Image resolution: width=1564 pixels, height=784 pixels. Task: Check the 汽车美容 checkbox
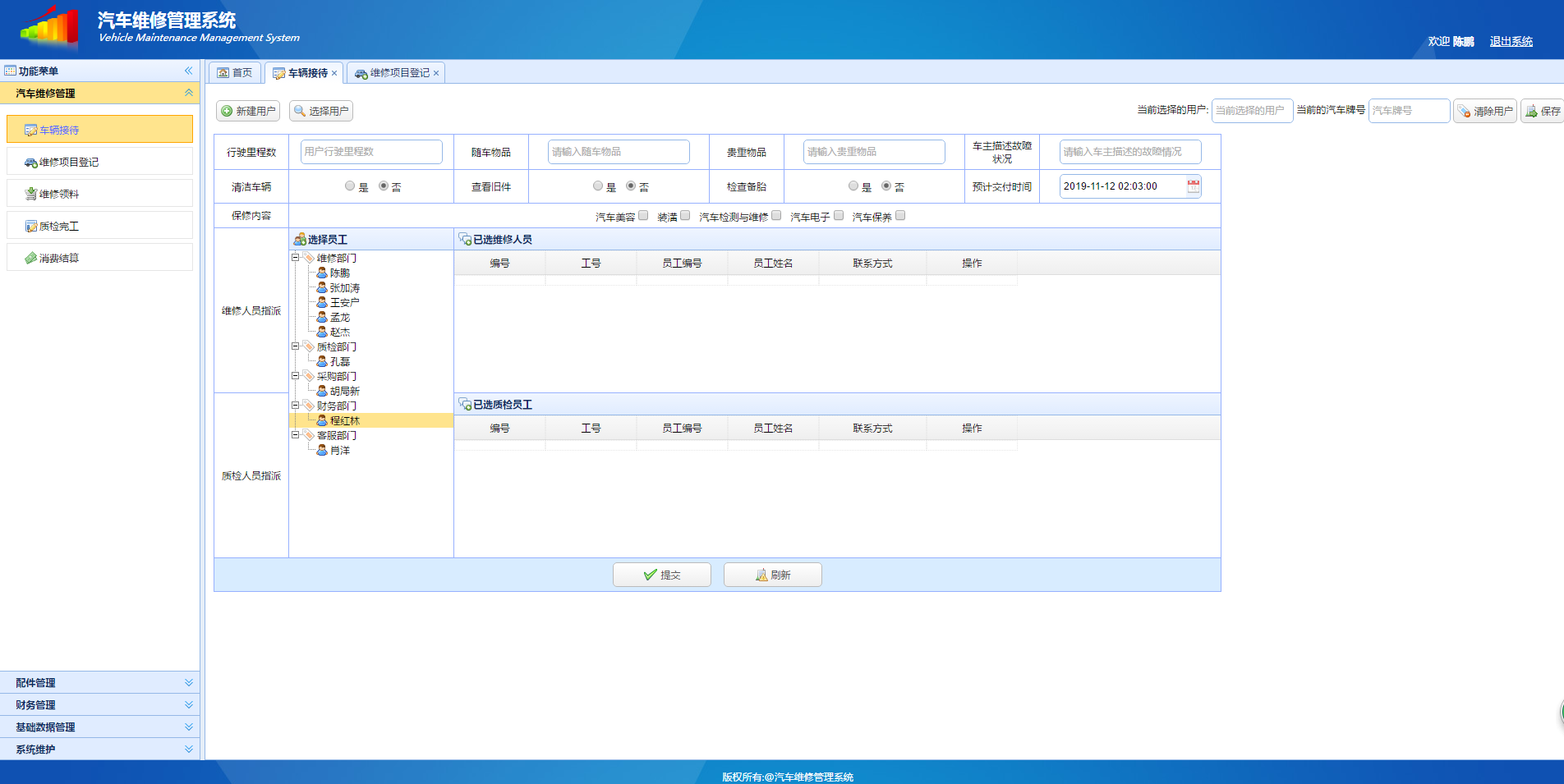point(643,216)
